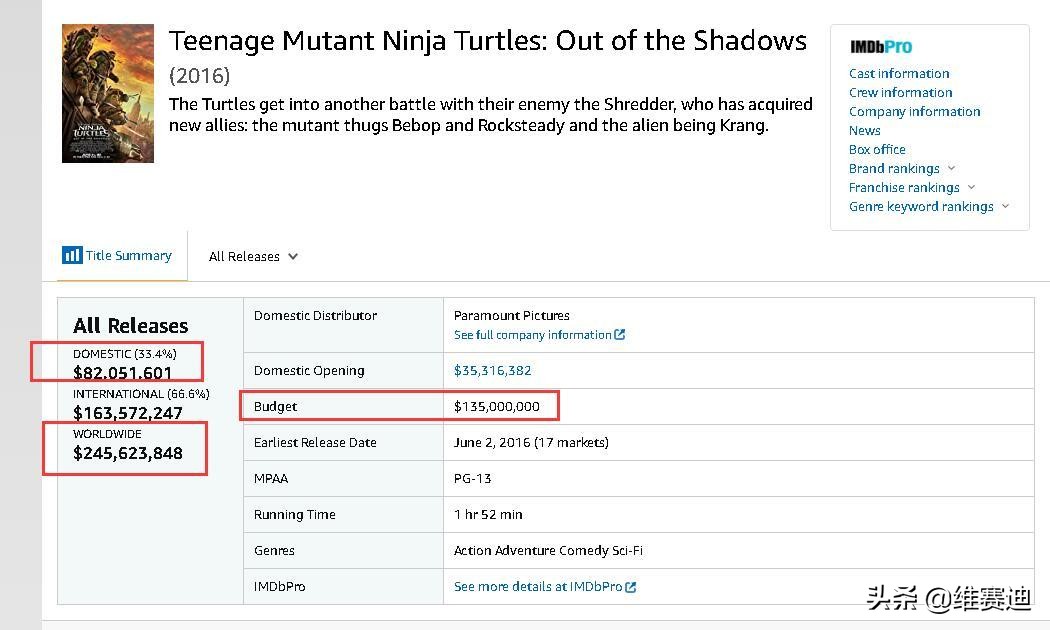Open the Crew information link
The height and width of the screenshot is (630, 1050).
(900, 92)
